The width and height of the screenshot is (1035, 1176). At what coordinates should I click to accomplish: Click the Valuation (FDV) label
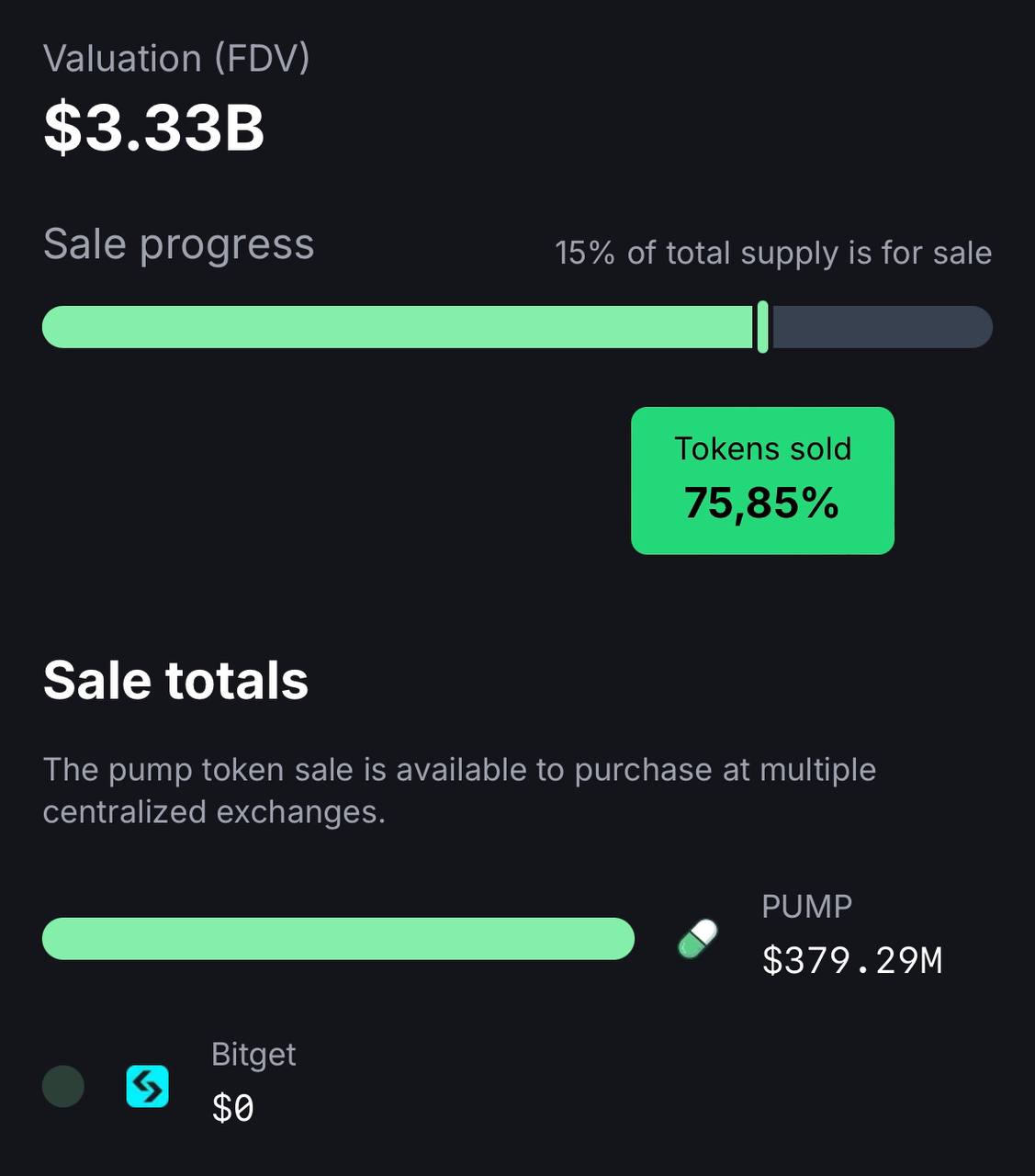point(176,59)
